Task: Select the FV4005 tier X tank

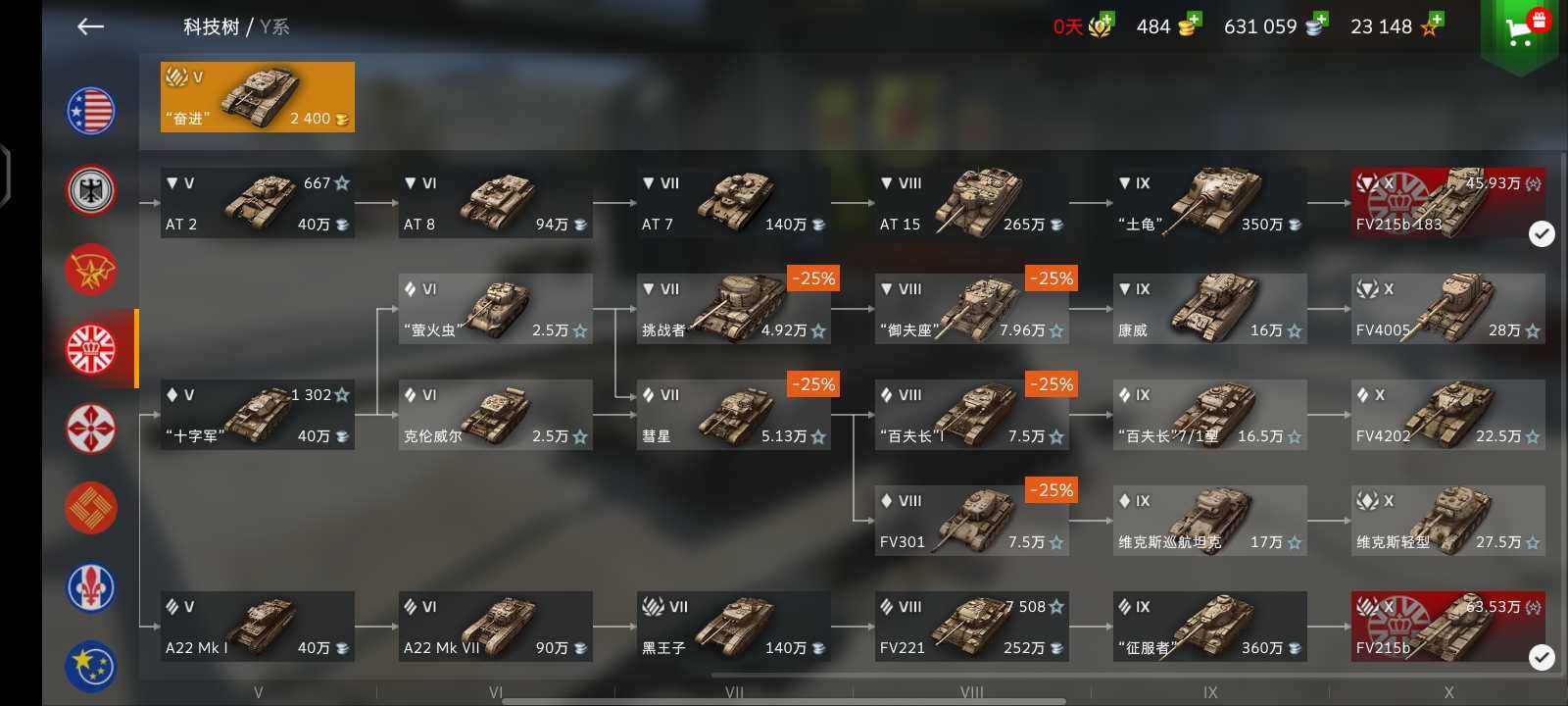Action: click(1448, 309)
